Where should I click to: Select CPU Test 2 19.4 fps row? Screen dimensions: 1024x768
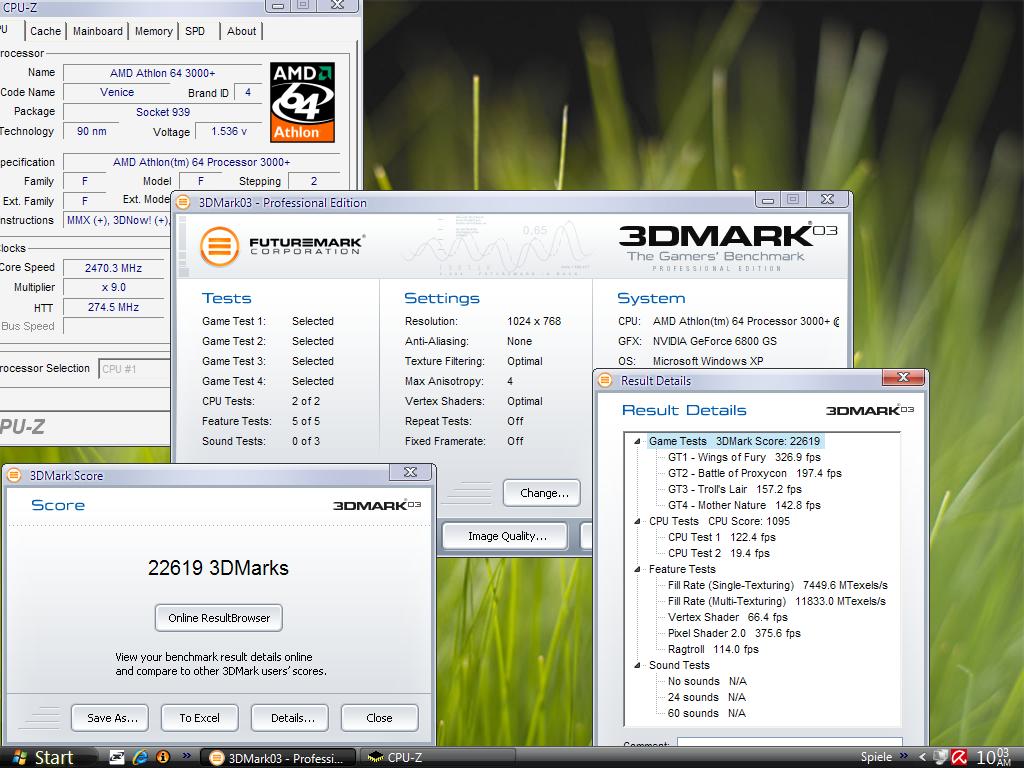718,553
